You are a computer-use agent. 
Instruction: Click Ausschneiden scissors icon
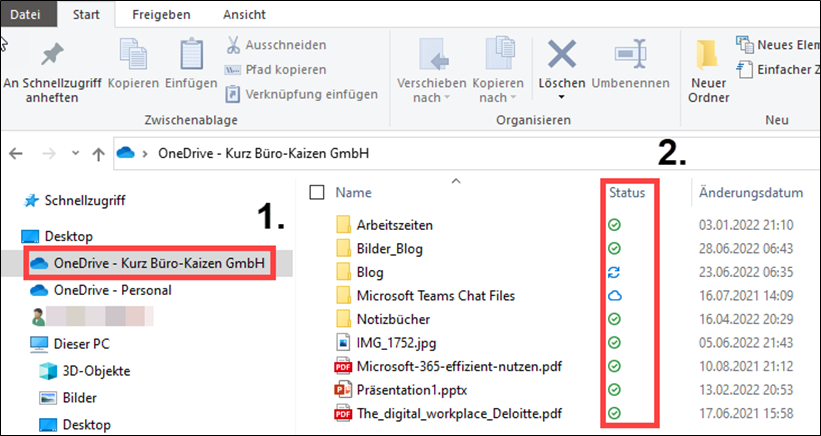coord(233,45)
